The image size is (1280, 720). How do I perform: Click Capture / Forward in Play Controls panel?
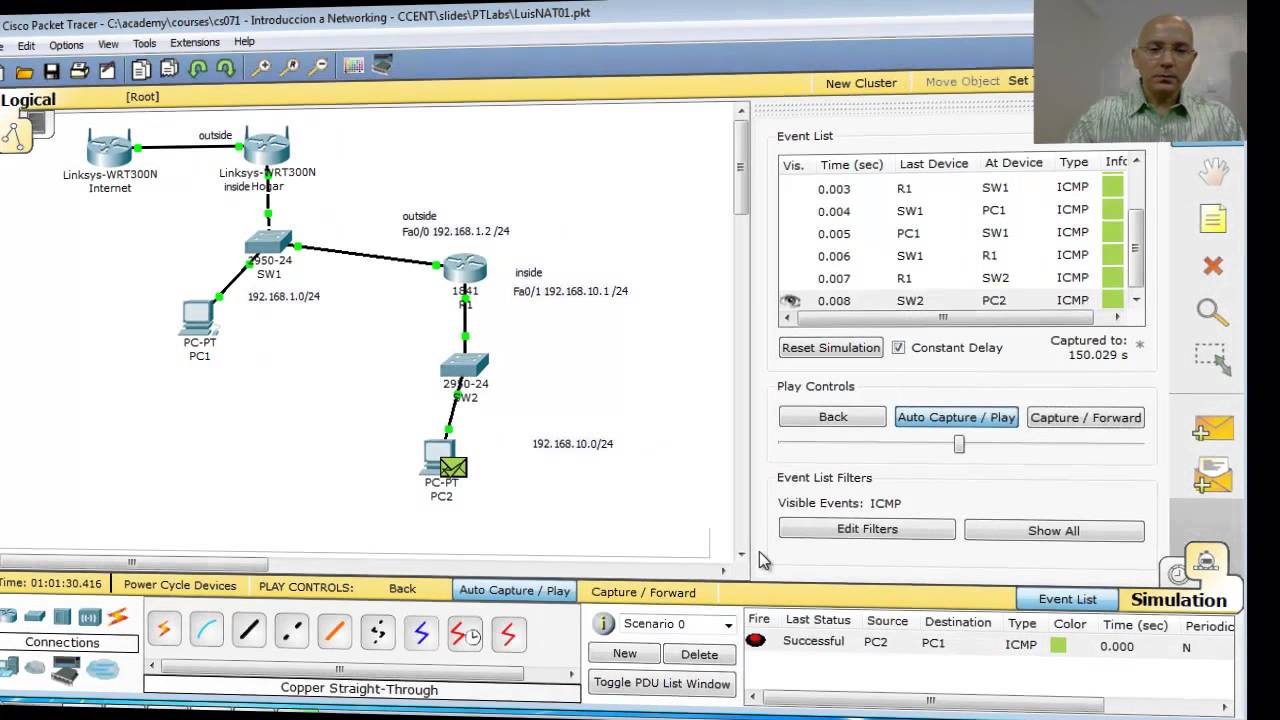[x=1085, y=417]
